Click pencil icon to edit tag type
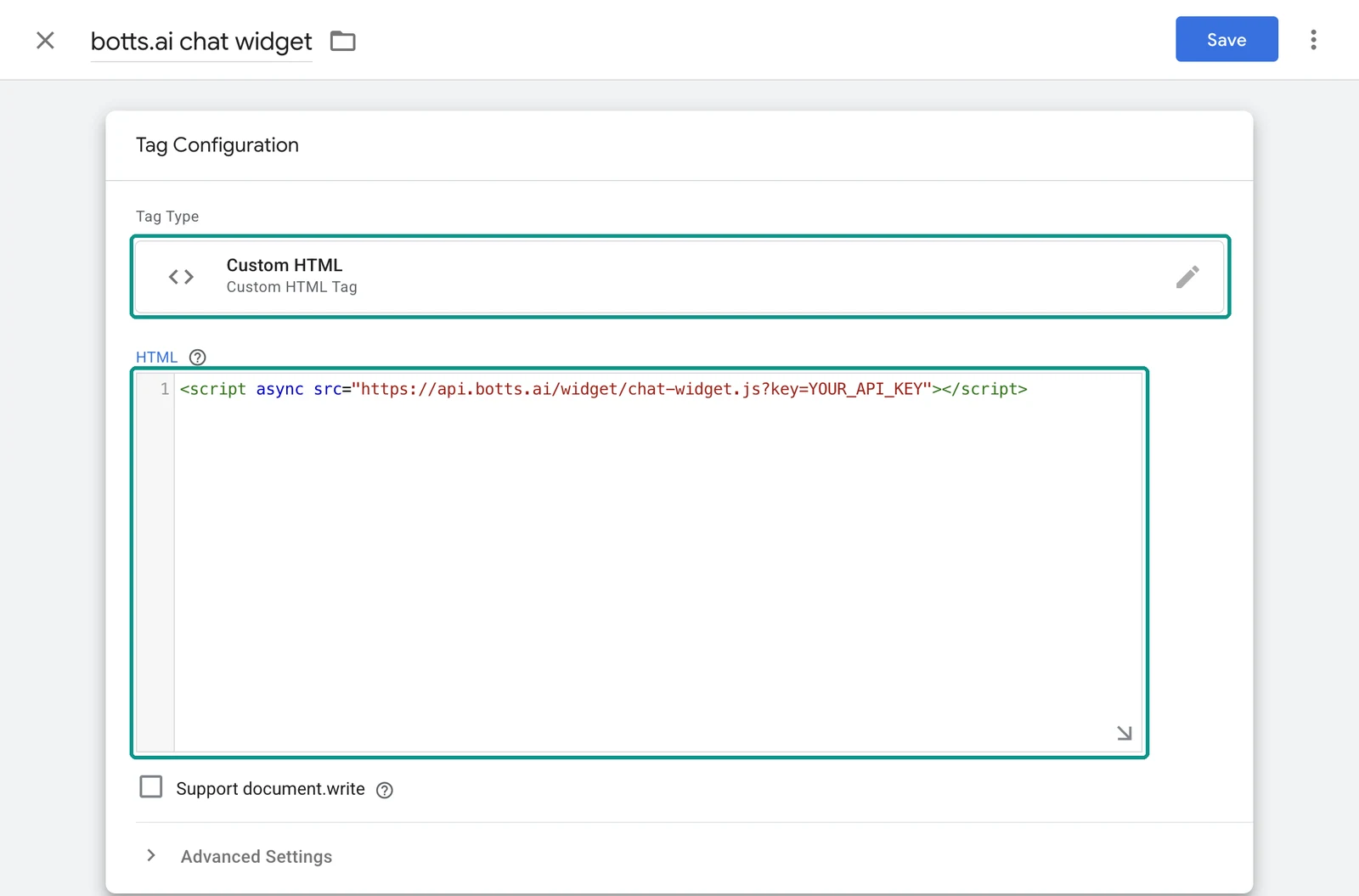 click(1187, 277)
